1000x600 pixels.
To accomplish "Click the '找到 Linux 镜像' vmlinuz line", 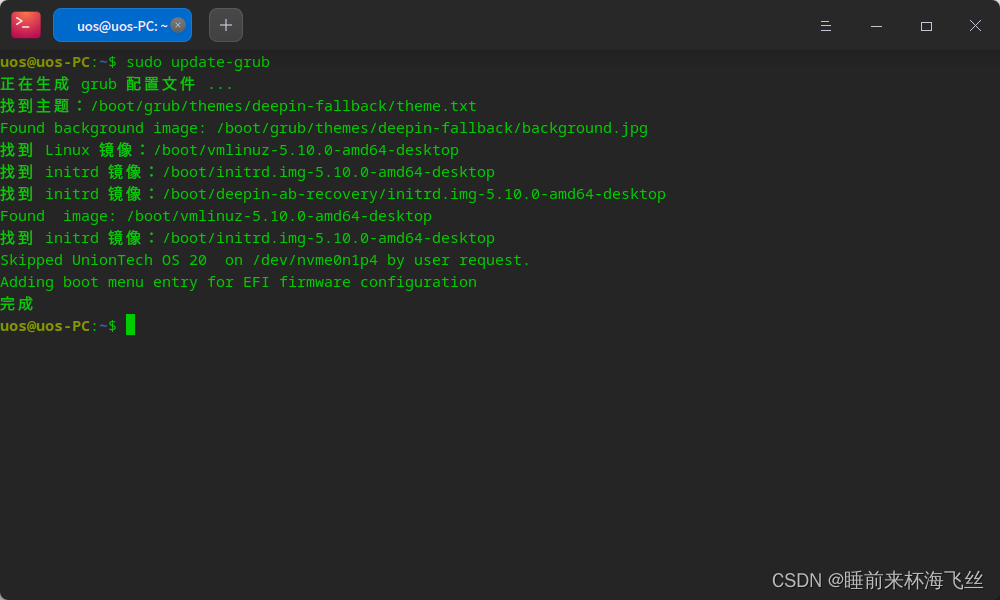I will (229, 150).
